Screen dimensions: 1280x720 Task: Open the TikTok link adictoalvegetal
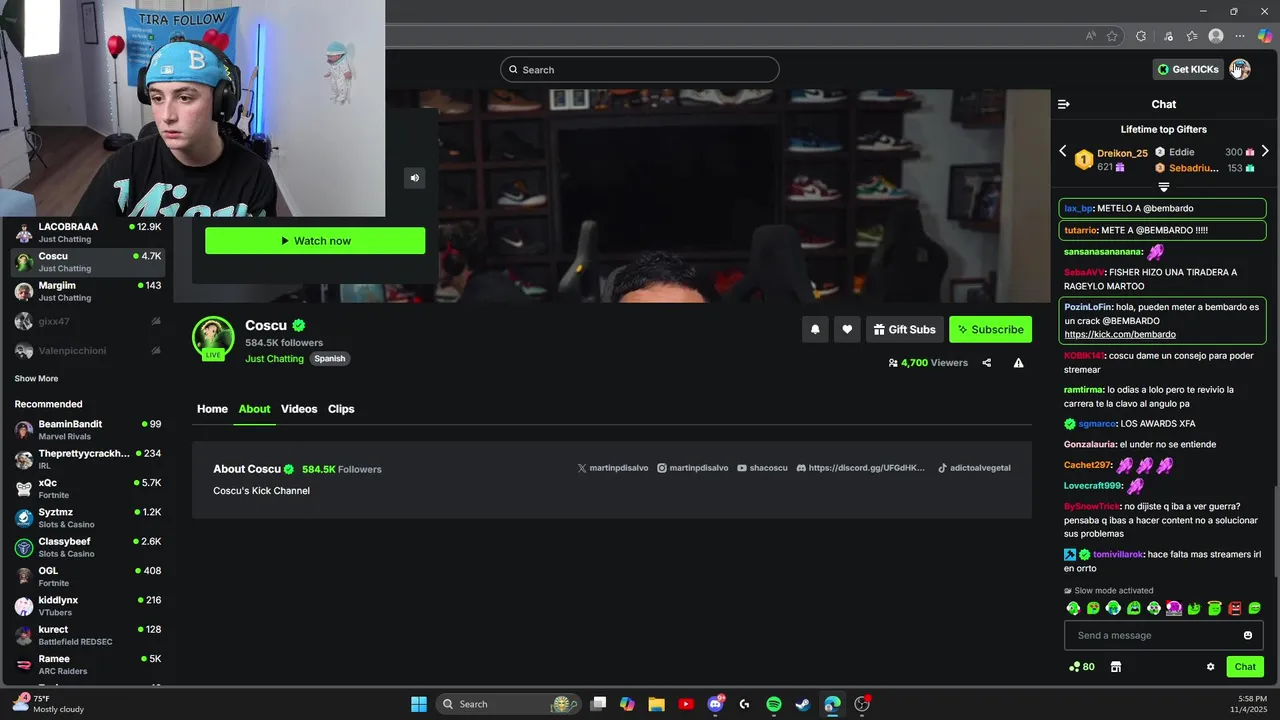point(974,468)
